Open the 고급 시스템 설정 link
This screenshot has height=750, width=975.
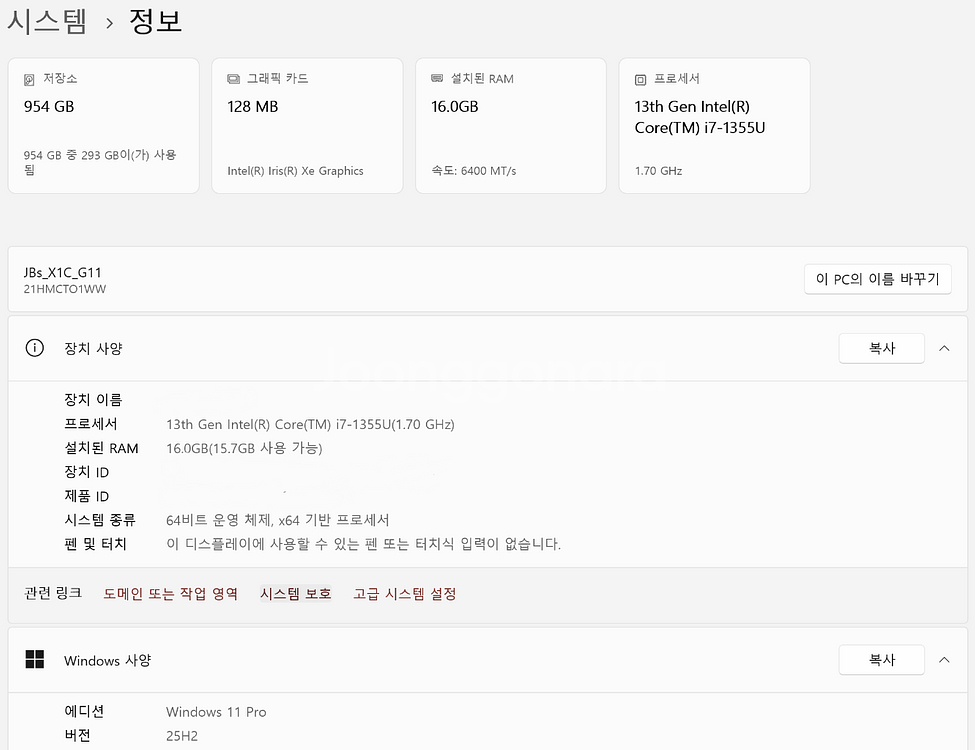404,594
